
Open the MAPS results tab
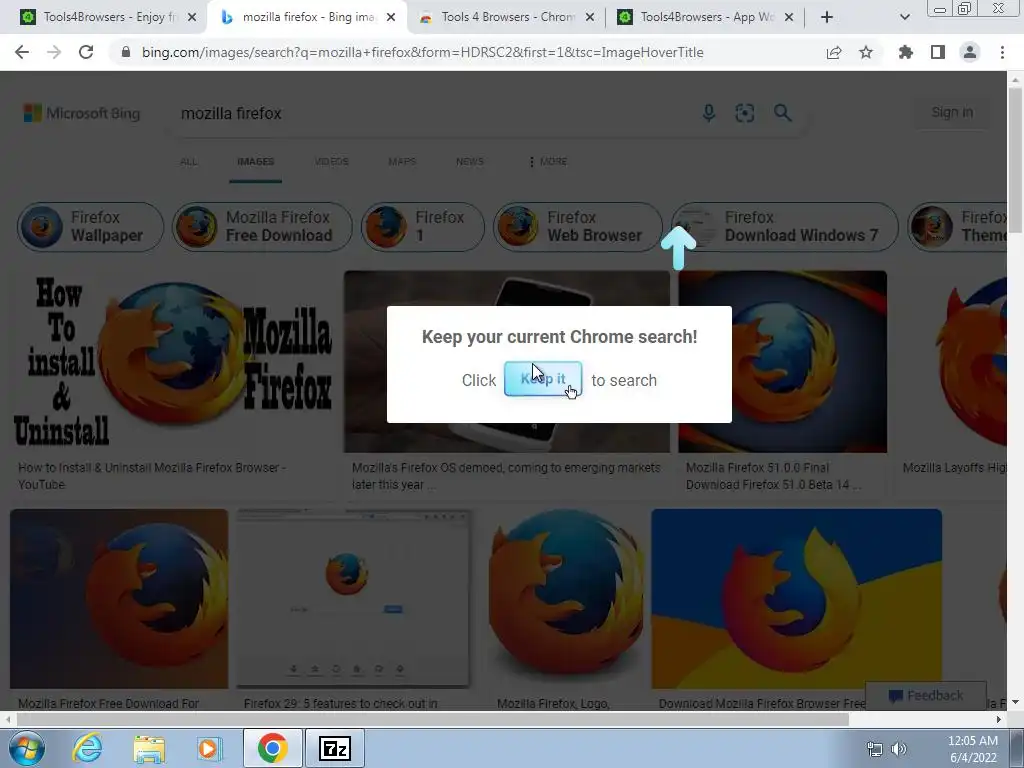[x=402, y=161]
